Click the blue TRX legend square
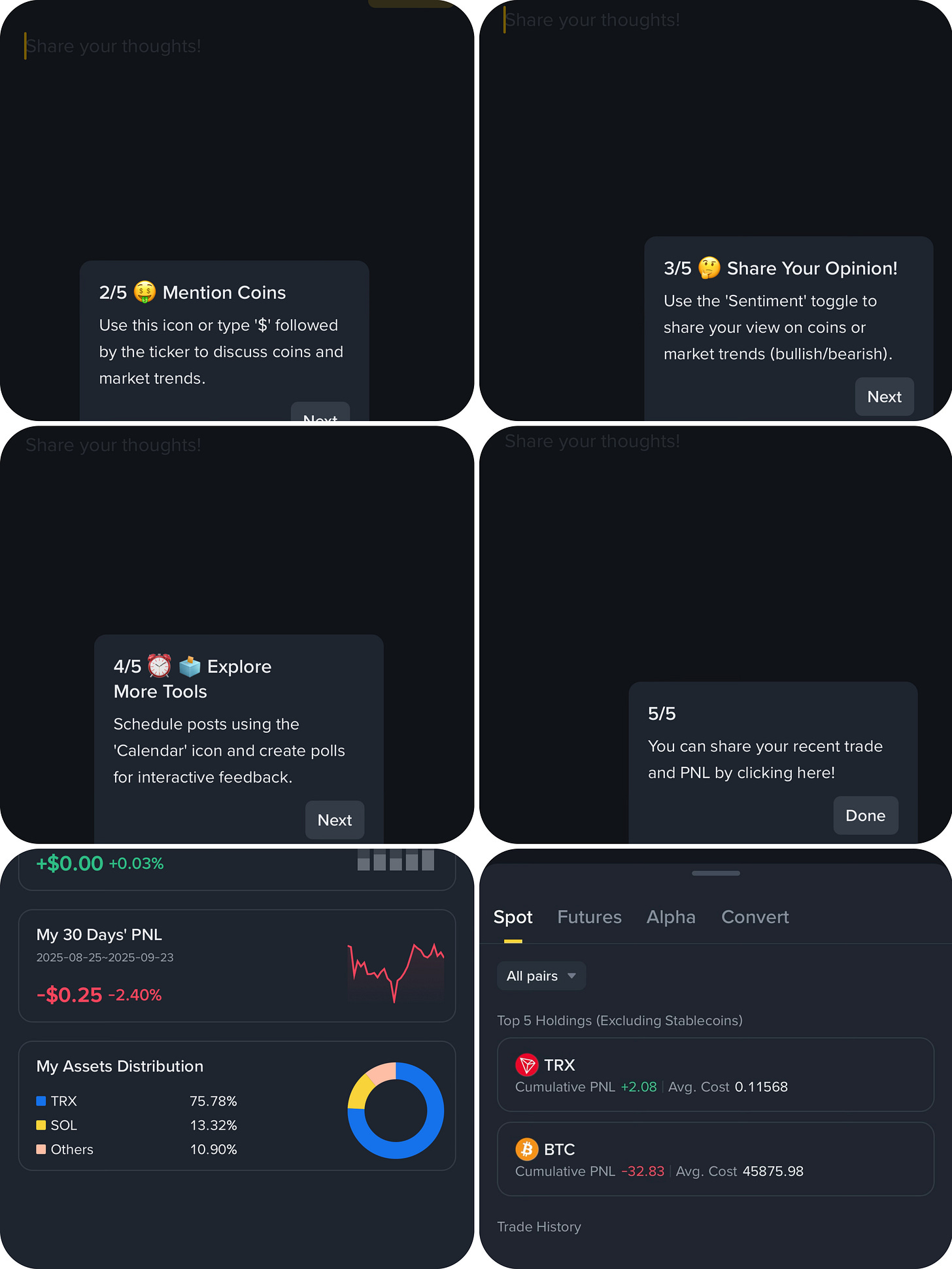The image size is (952, 1269). [x=41, y=1101]
